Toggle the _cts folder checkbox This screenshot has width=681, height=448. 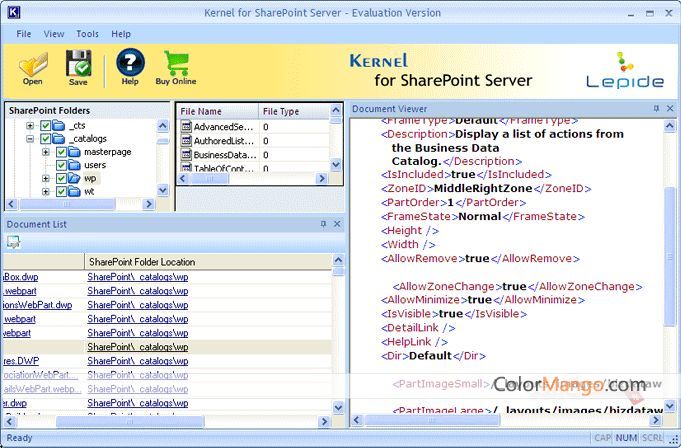point(45,126)
